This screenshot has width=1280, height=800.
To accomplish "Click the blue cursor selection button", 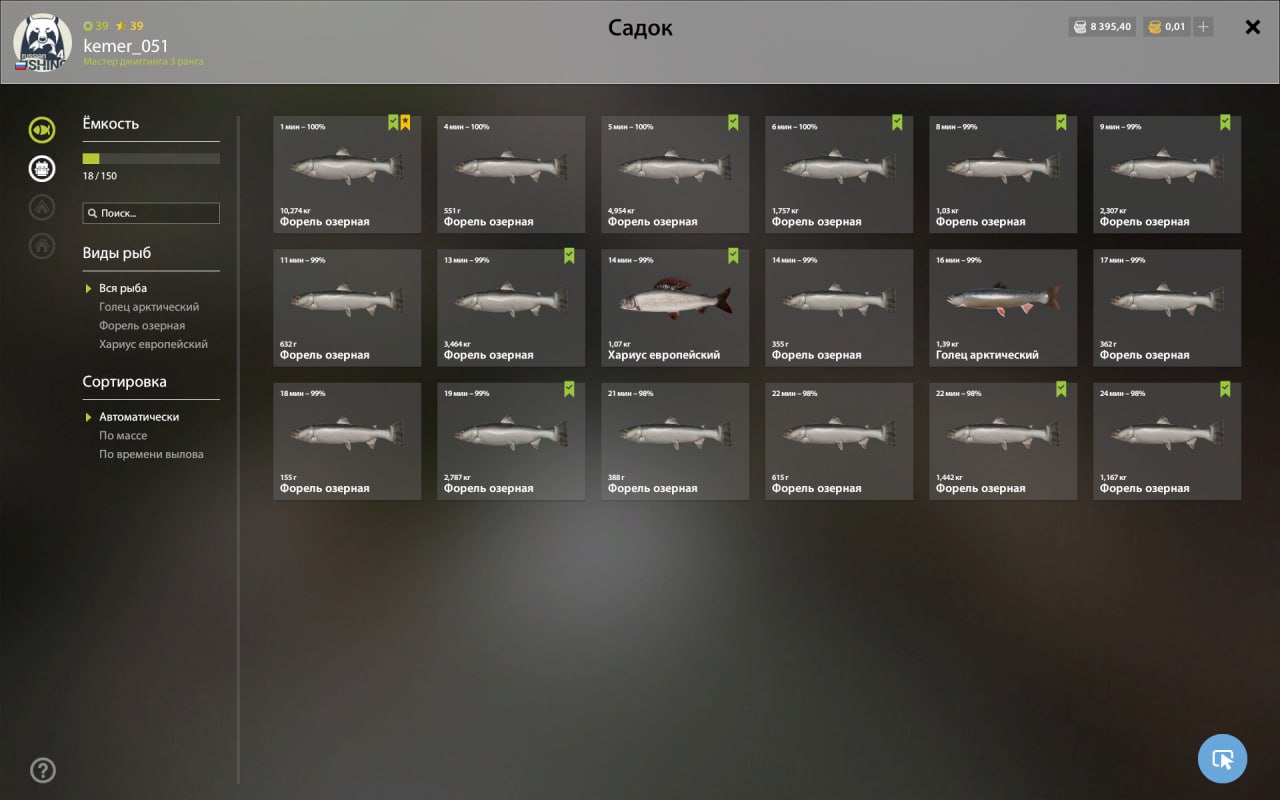I will (x=1222, y=759).
